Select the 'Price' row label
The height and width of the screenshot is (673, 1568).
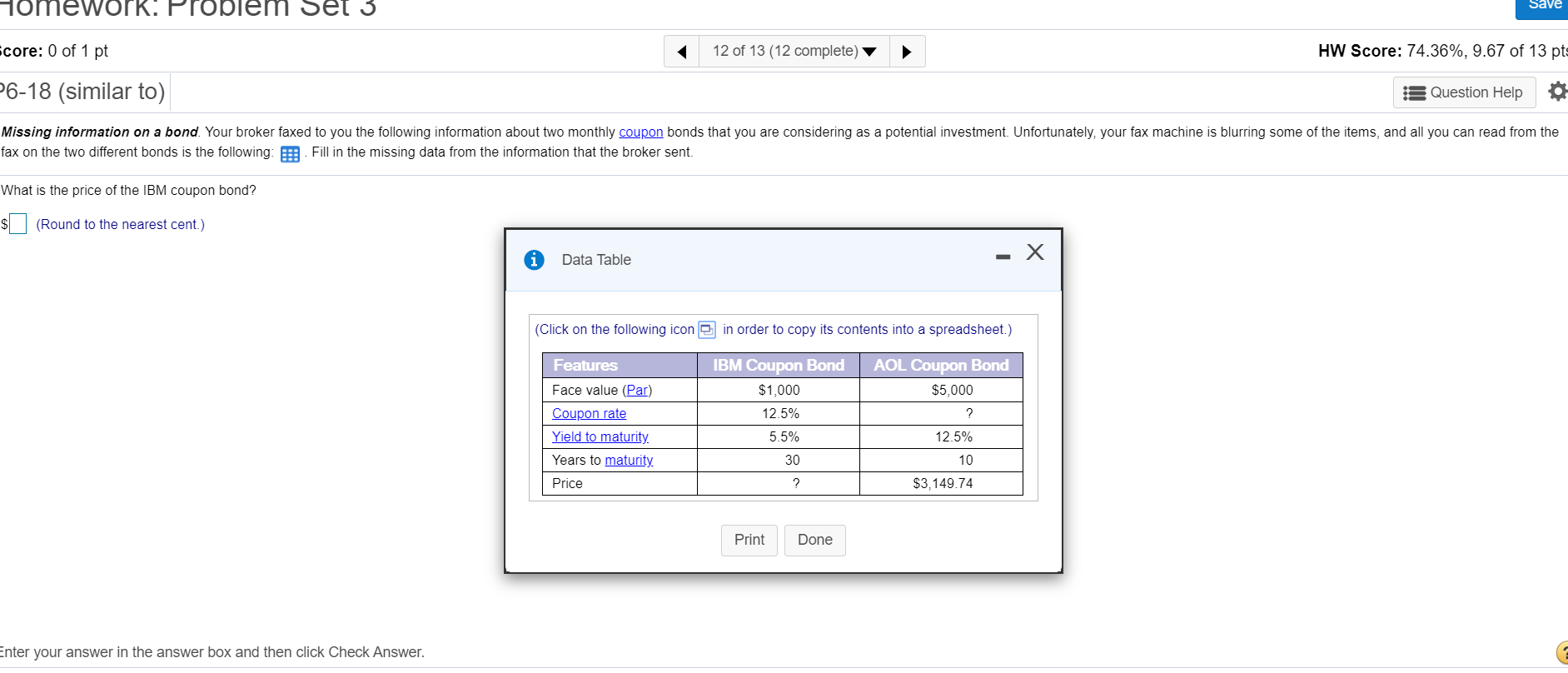[567, 483]
